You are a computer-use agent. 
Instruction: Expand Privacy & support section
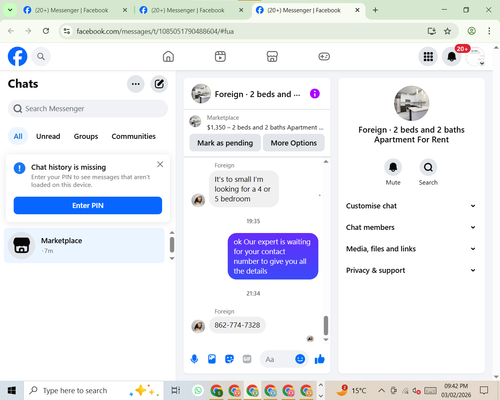[411, 270]
